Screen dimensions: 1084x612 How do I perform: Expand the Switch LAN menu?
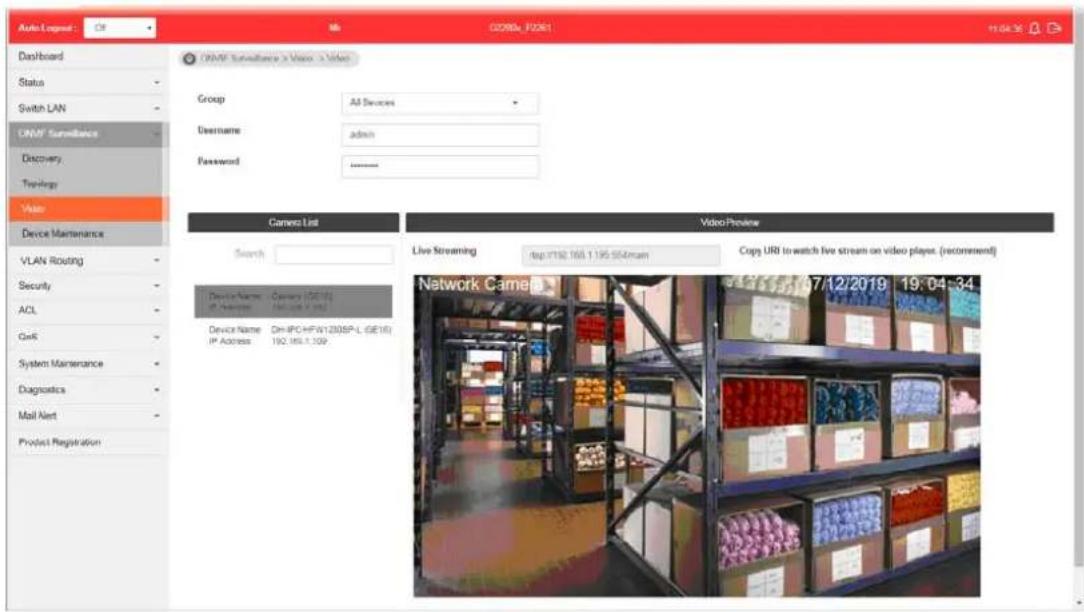click(x=88, y=109)
